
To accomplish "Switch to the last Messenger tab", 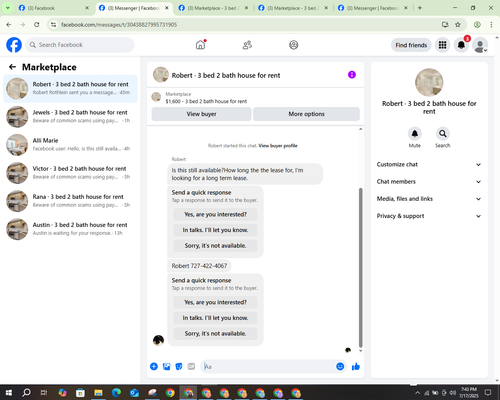I will 373,8.
